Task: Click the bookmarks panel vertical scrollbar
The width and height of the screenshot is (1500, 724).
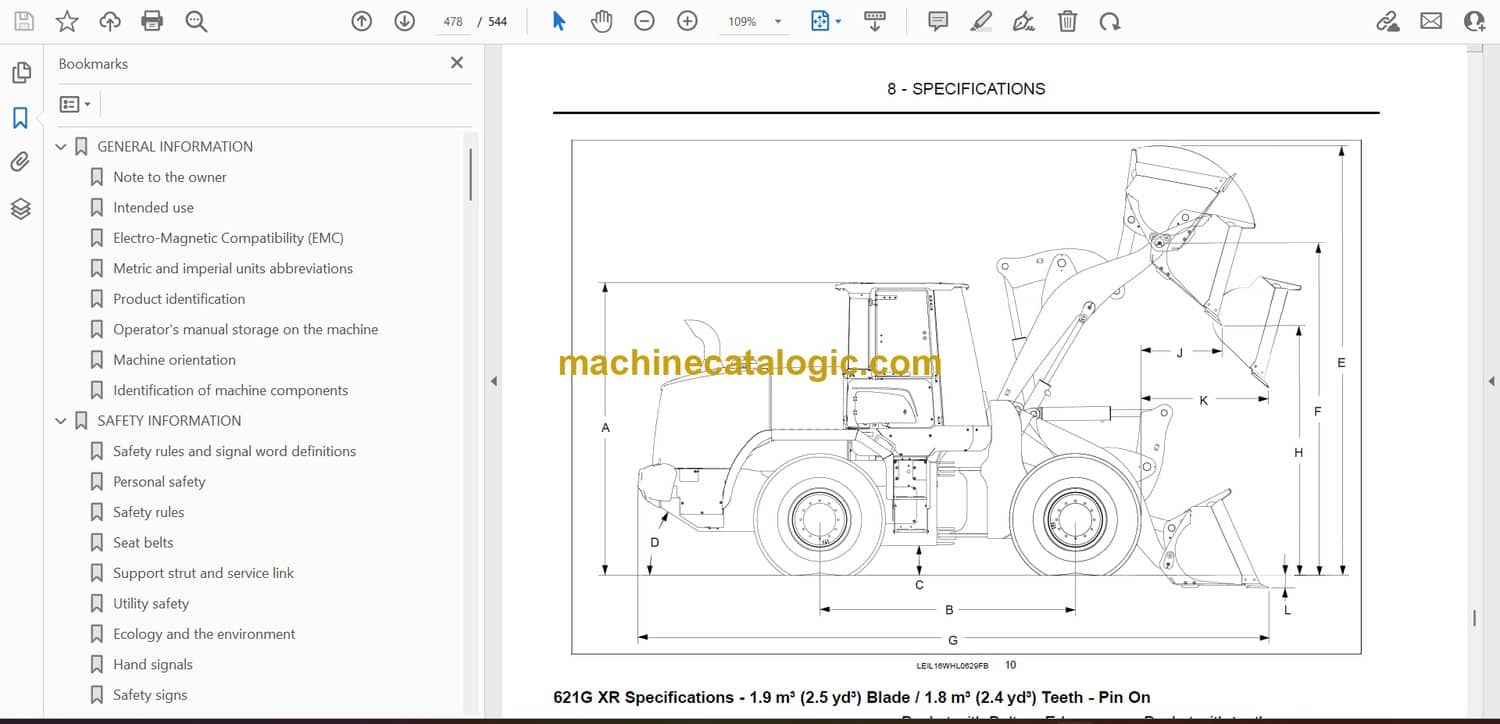Action: click(x=470, y=175)
